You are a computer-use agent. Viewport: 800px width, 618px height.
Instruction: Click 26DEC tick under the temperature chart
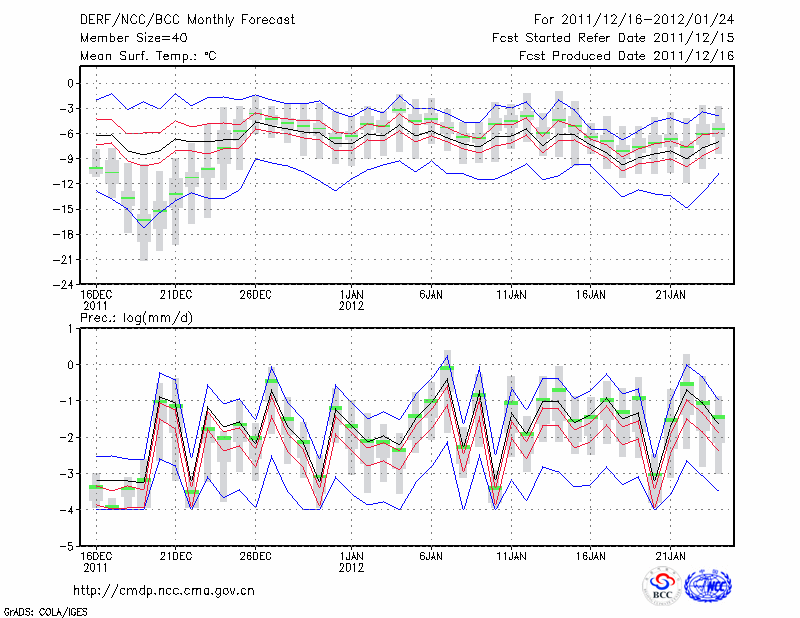click(x=255, y=294)
